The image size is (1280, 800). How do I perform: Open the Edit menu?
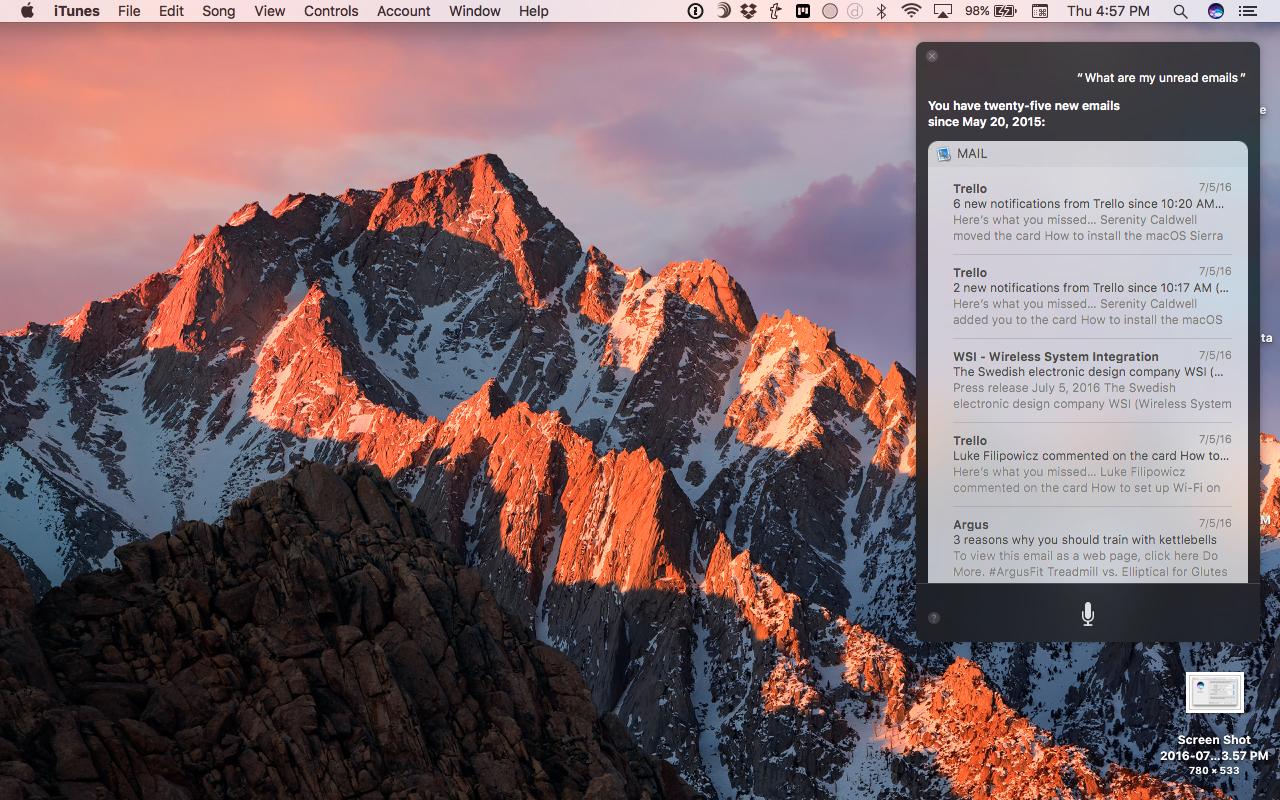coord(171,11)
